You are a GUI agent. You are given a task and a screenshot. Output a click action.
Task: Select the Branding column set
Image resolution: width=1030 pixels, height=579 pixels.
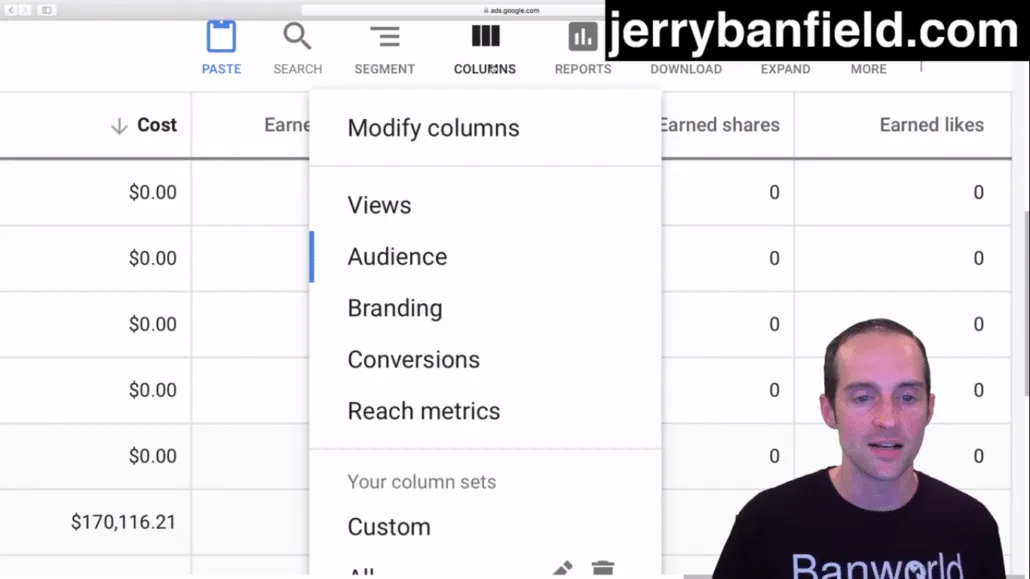(x=395, y=308)
